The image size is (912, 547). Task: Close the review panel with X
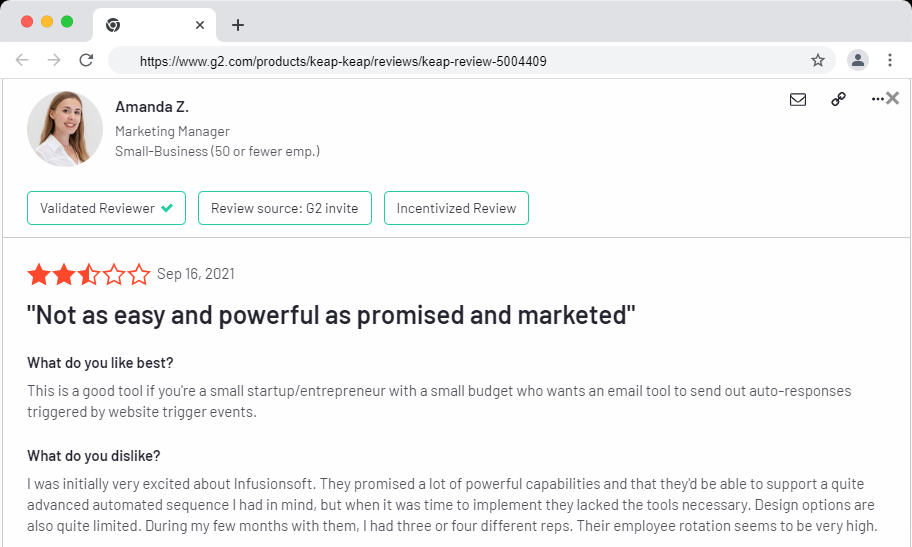893,98
